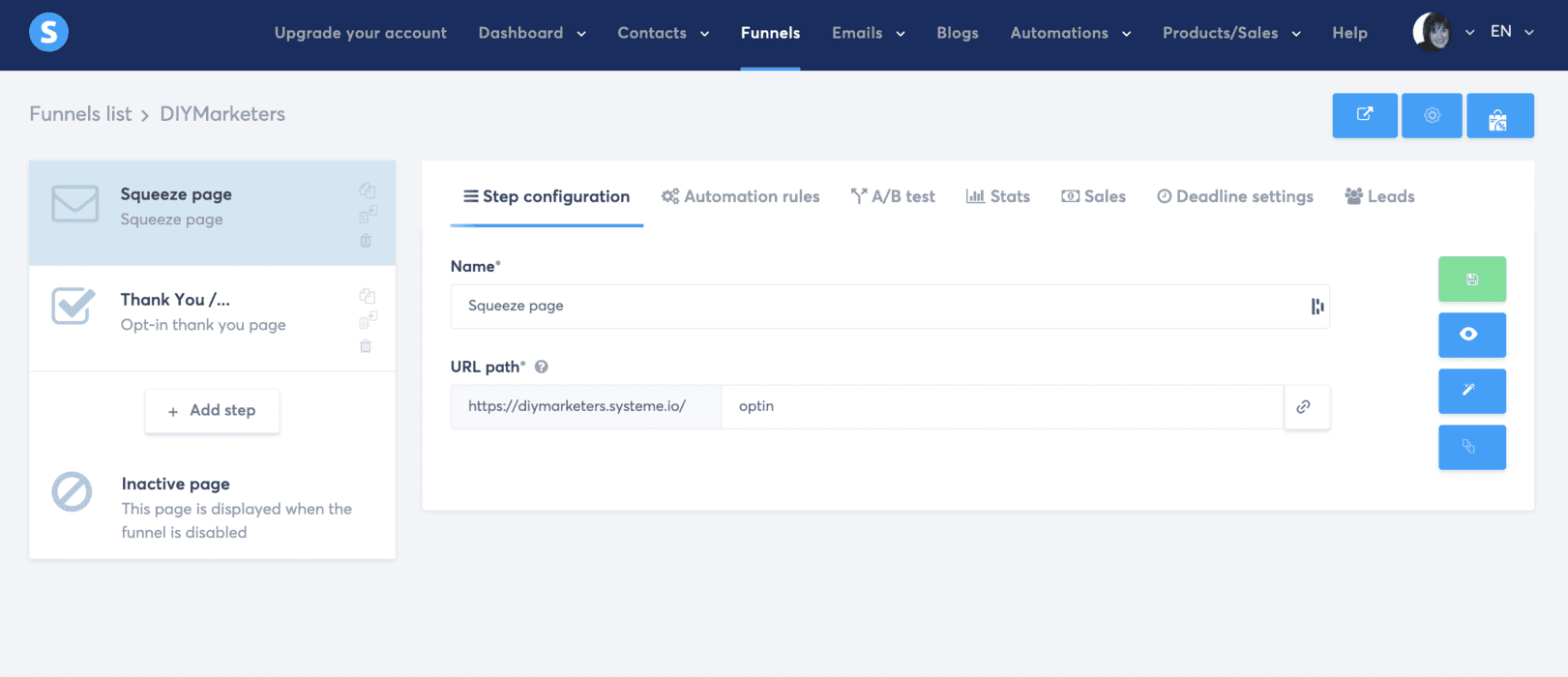Click the help question mark beside URL path
1568x677 pixels.
click(542, 367)
